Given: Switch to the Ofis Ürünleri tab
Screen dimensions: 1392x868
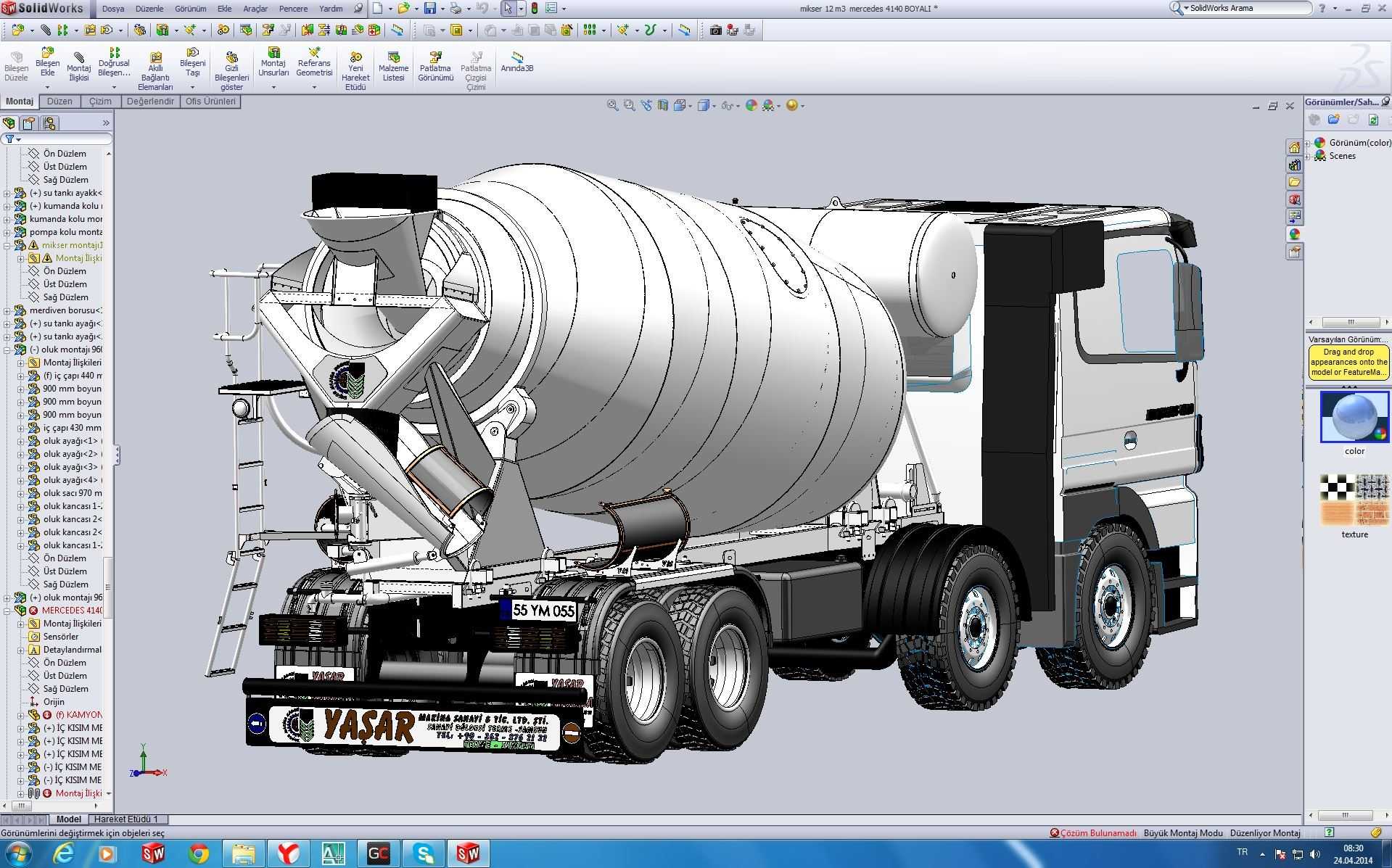Looking at the screenshot, I should (x=210, y=102).
